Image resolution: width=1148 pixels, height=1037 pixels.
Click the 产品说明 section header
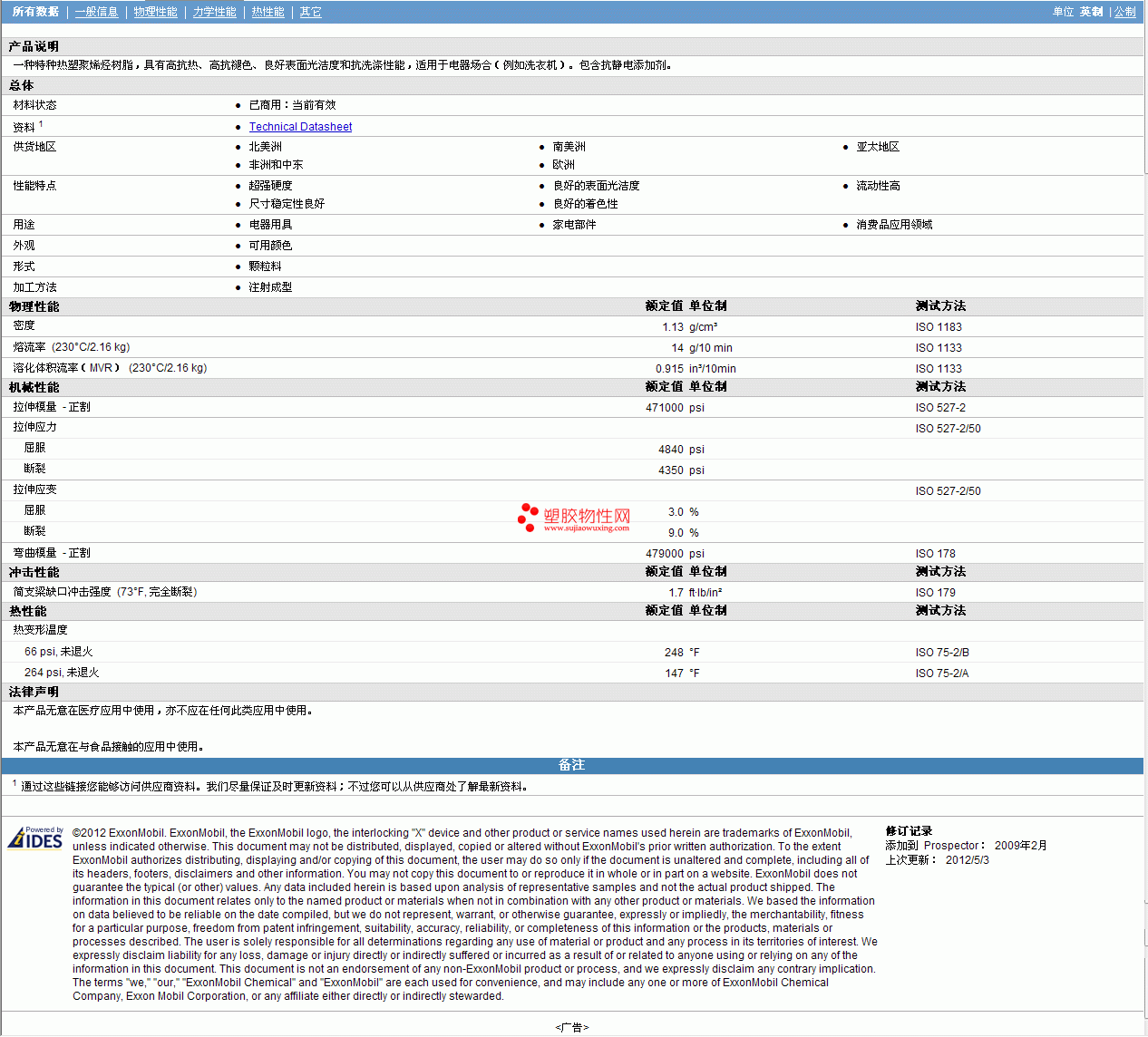coord(34,46)
